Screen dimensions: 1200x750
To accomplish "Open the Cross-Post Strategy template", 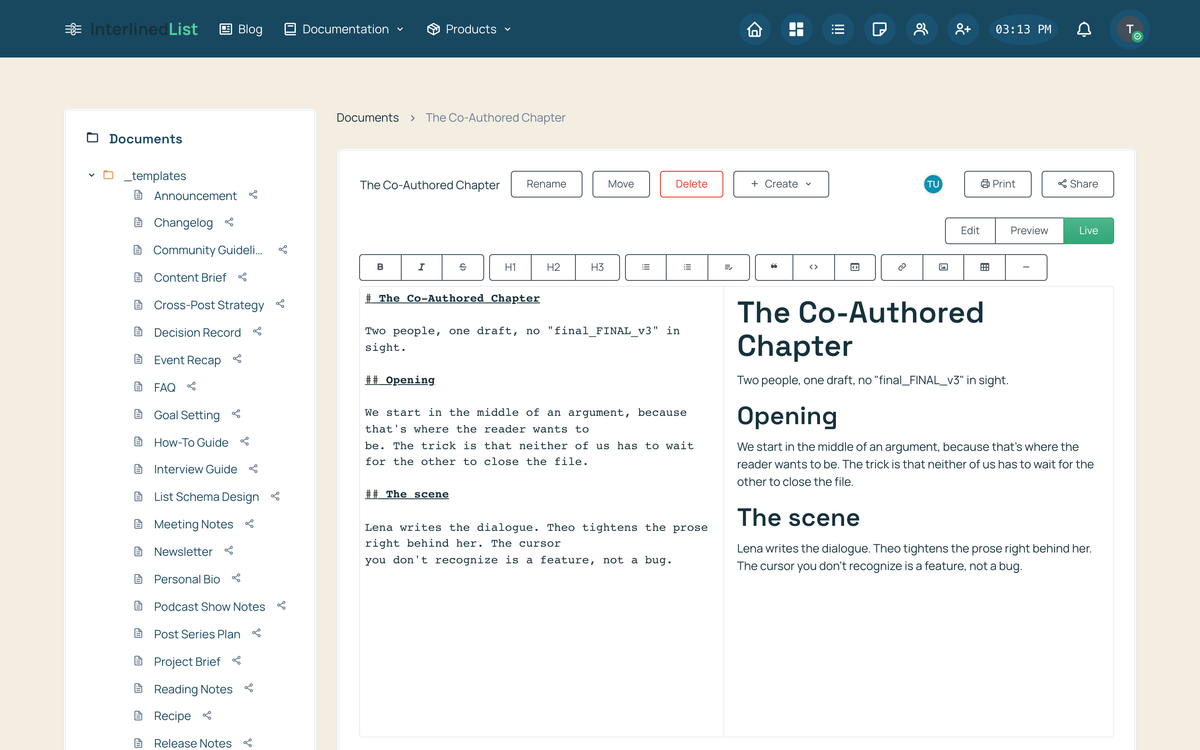I will [209, 305].
